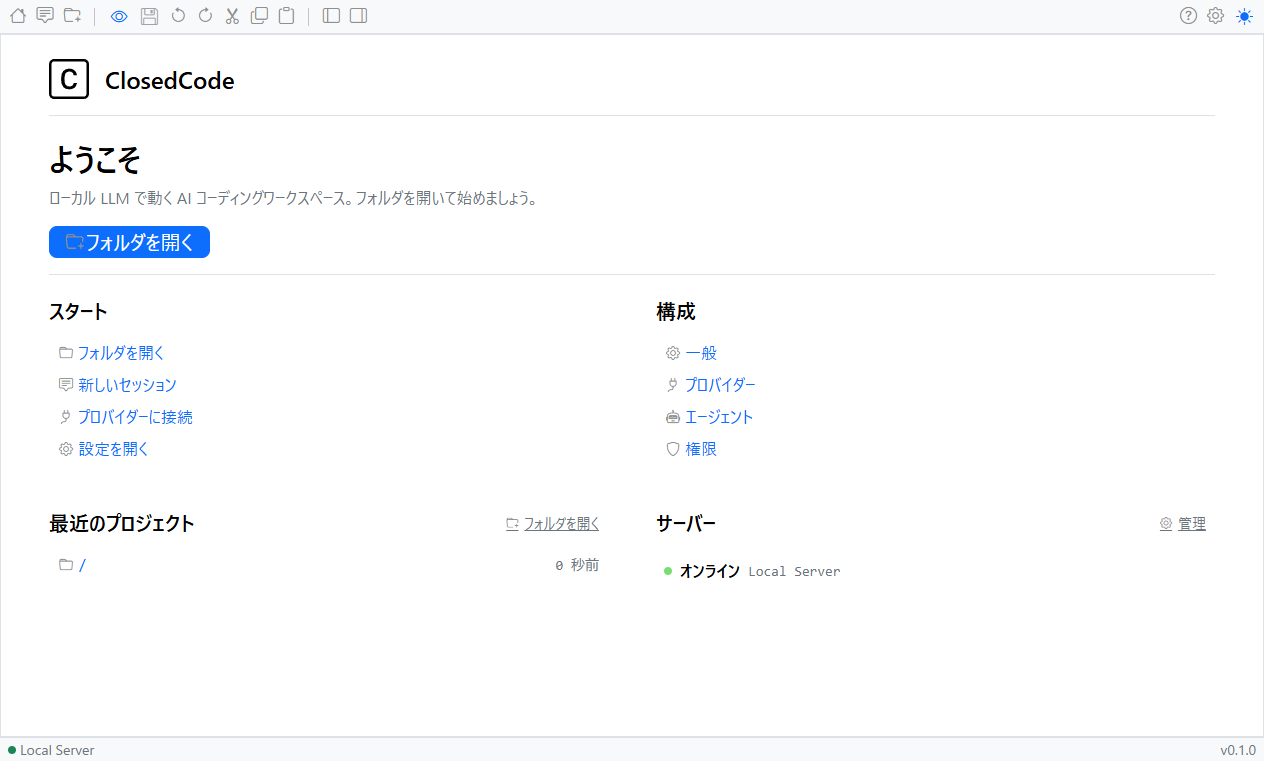Click folder icon beside スタート フォルダを開く
The image size is (1264, 761).
(66, 353)
